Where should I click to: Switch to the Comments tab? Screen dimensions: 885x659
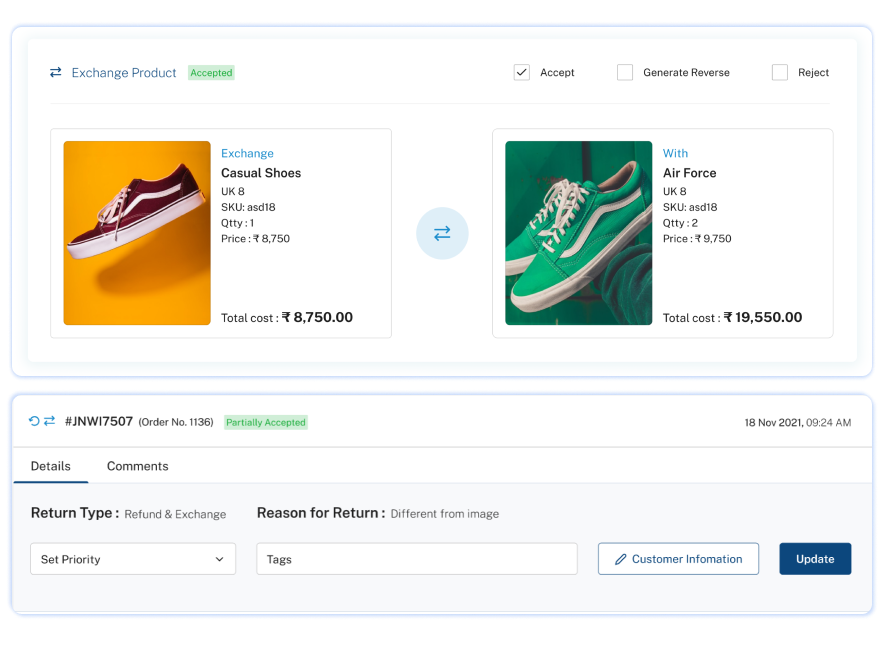137,466
